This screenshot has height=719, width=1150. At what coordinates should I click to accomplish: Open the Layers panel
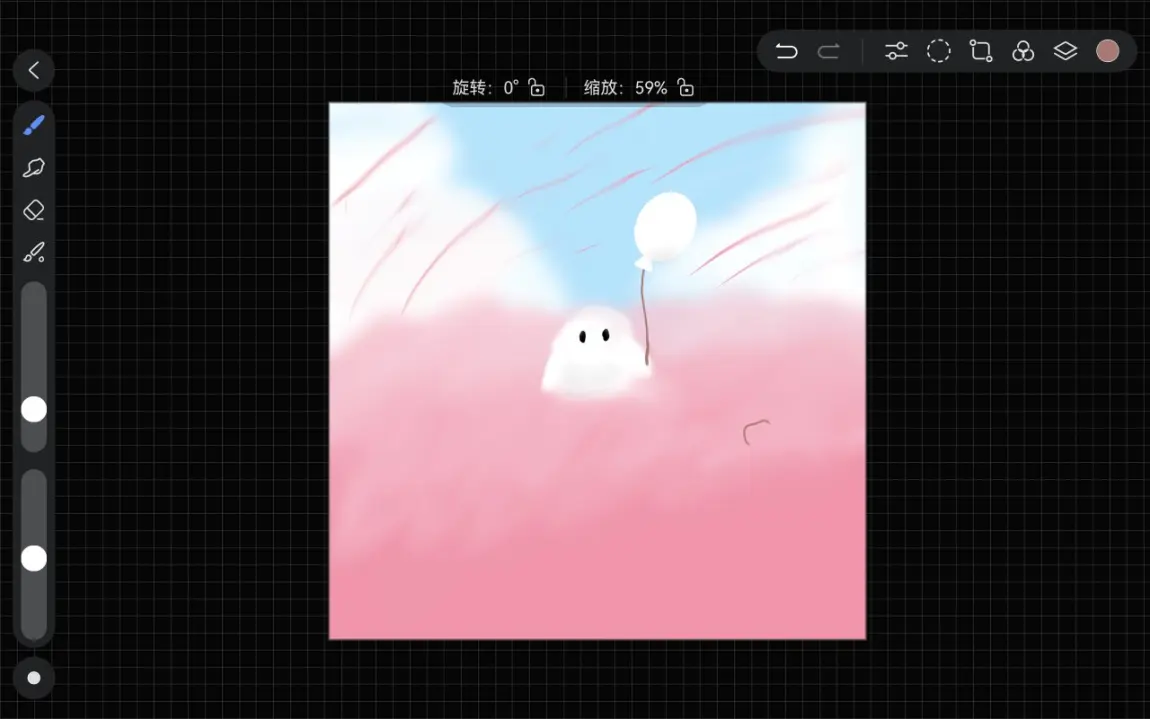(1065, 51)
